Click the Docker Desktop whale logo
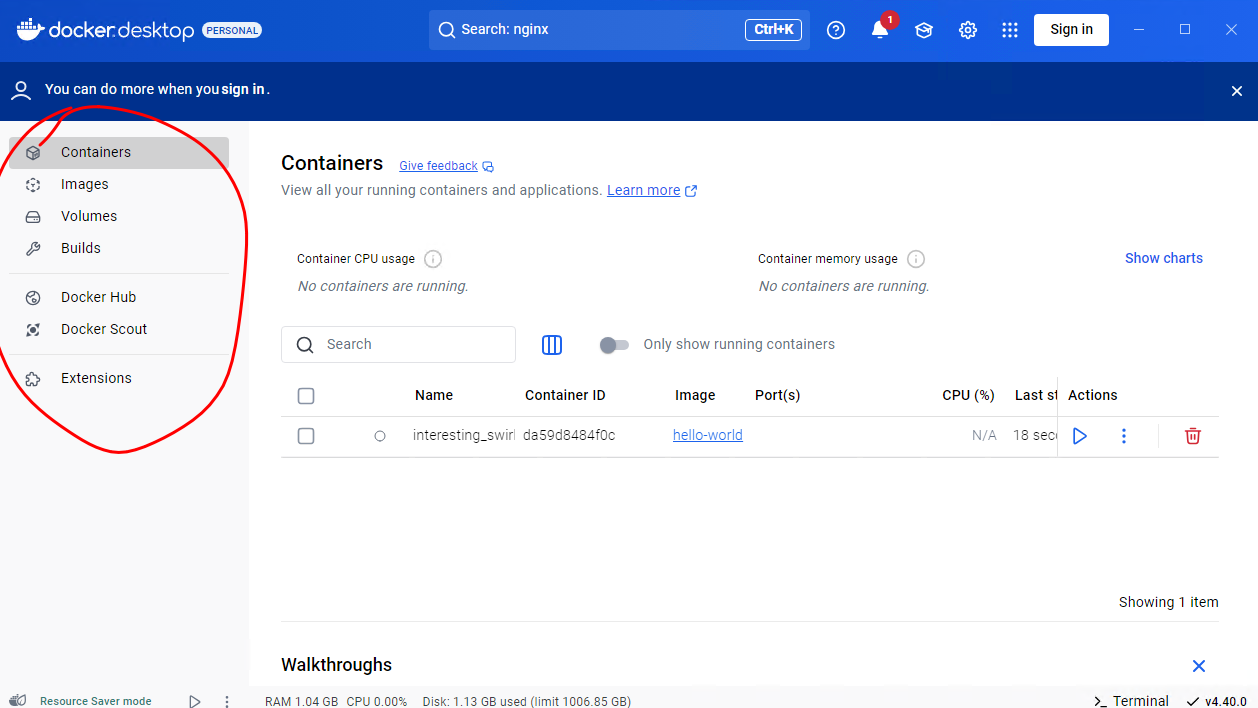Screen dimensions: 1258x708 [x=30, y=29]
